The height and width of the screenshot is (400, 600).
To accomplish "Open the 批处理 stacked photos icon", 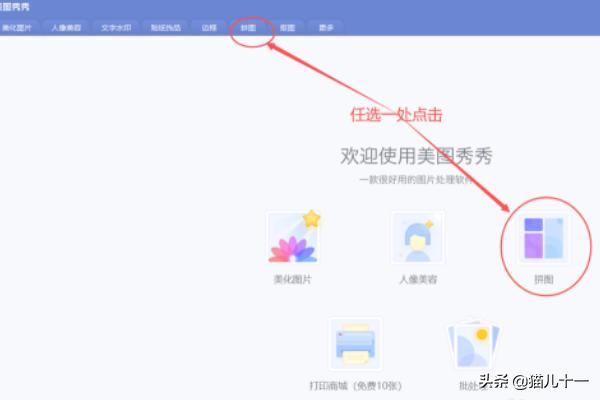I will (x=474, y=345).
